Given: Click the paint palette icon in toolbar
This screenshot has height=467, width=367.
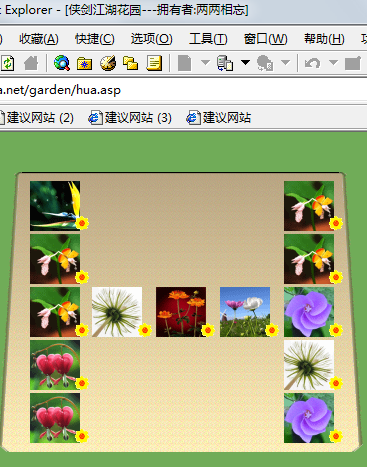Looking at the screenshot, I should click(x=108, y=63).
